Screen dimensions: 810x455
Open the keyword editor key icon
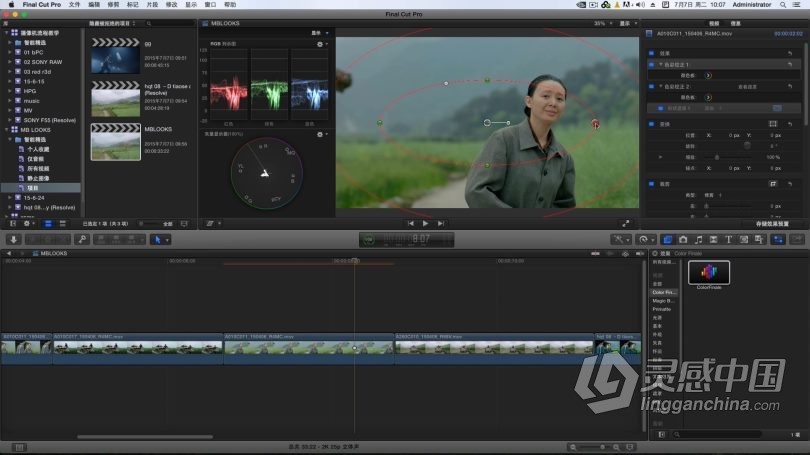coord(82,240)
